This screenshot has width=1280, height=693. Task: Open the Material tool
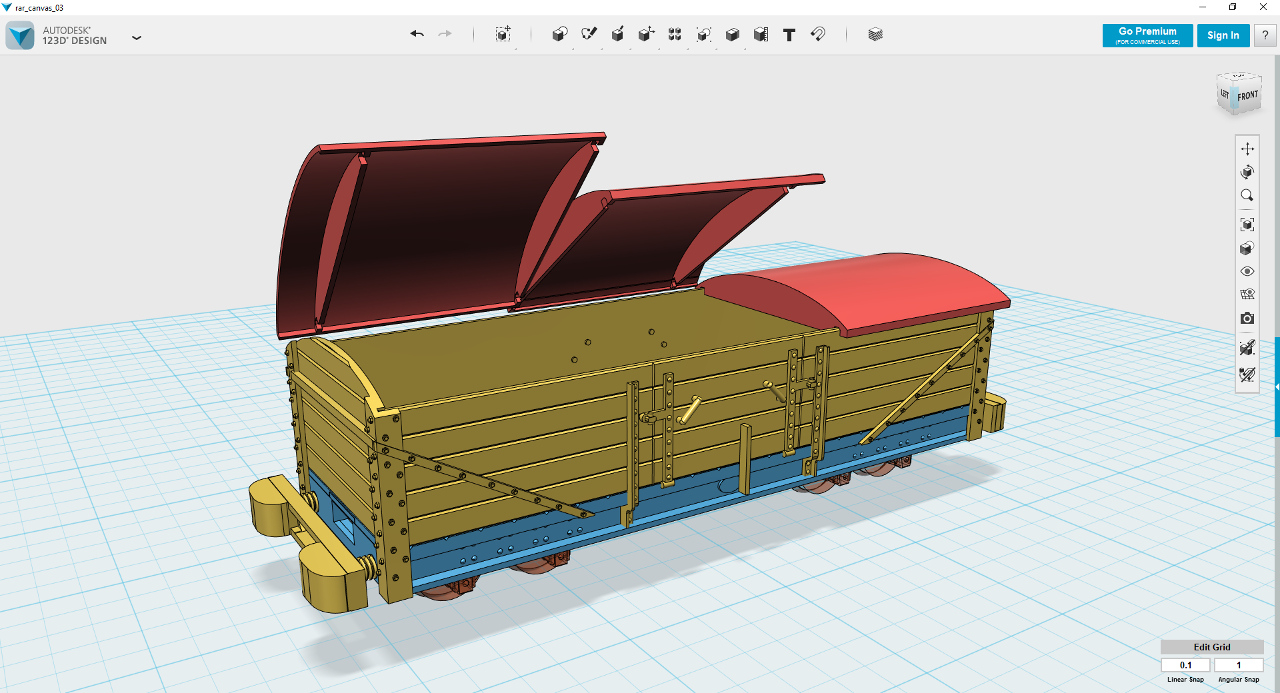[876, 34]
